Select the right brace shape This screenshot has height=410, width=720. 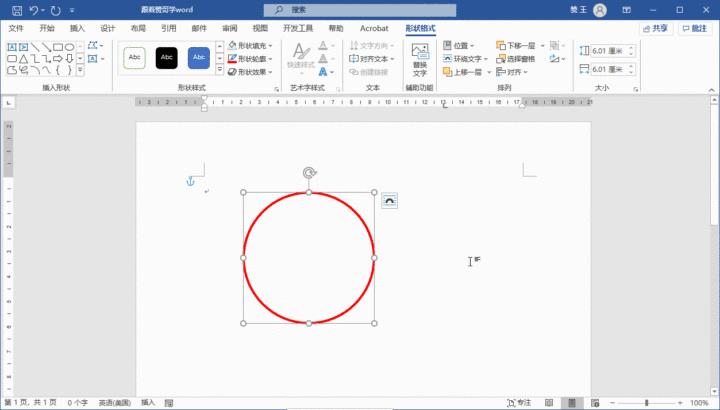69,70
